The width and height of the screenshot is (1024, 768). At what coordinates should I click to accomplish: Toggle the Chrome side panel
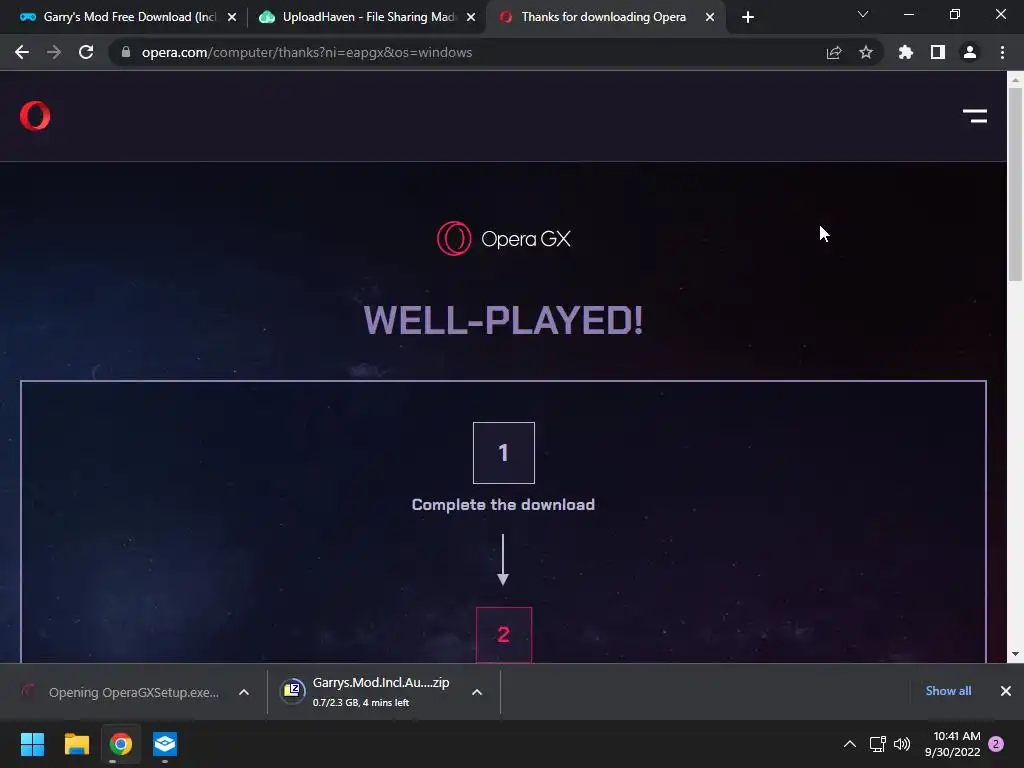pyautogui.click(x=937, y=52)
